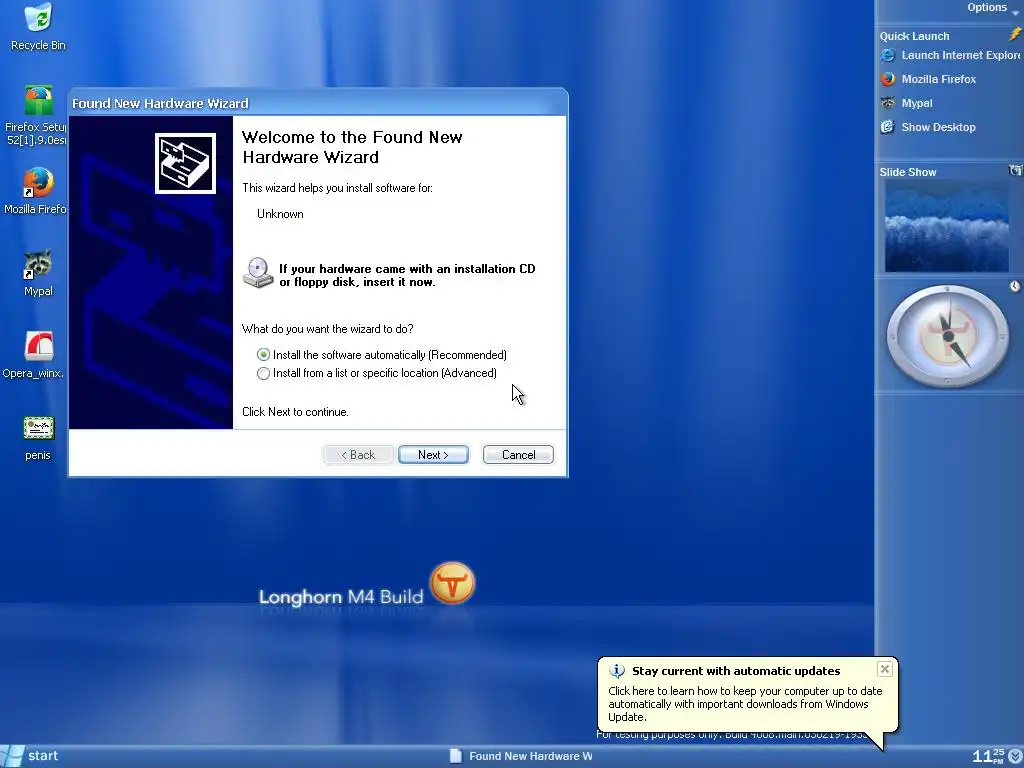Click the Mozilla Firefox label in Quick Launch
The width and height of the screenshot is (1024, 768).
938,79
